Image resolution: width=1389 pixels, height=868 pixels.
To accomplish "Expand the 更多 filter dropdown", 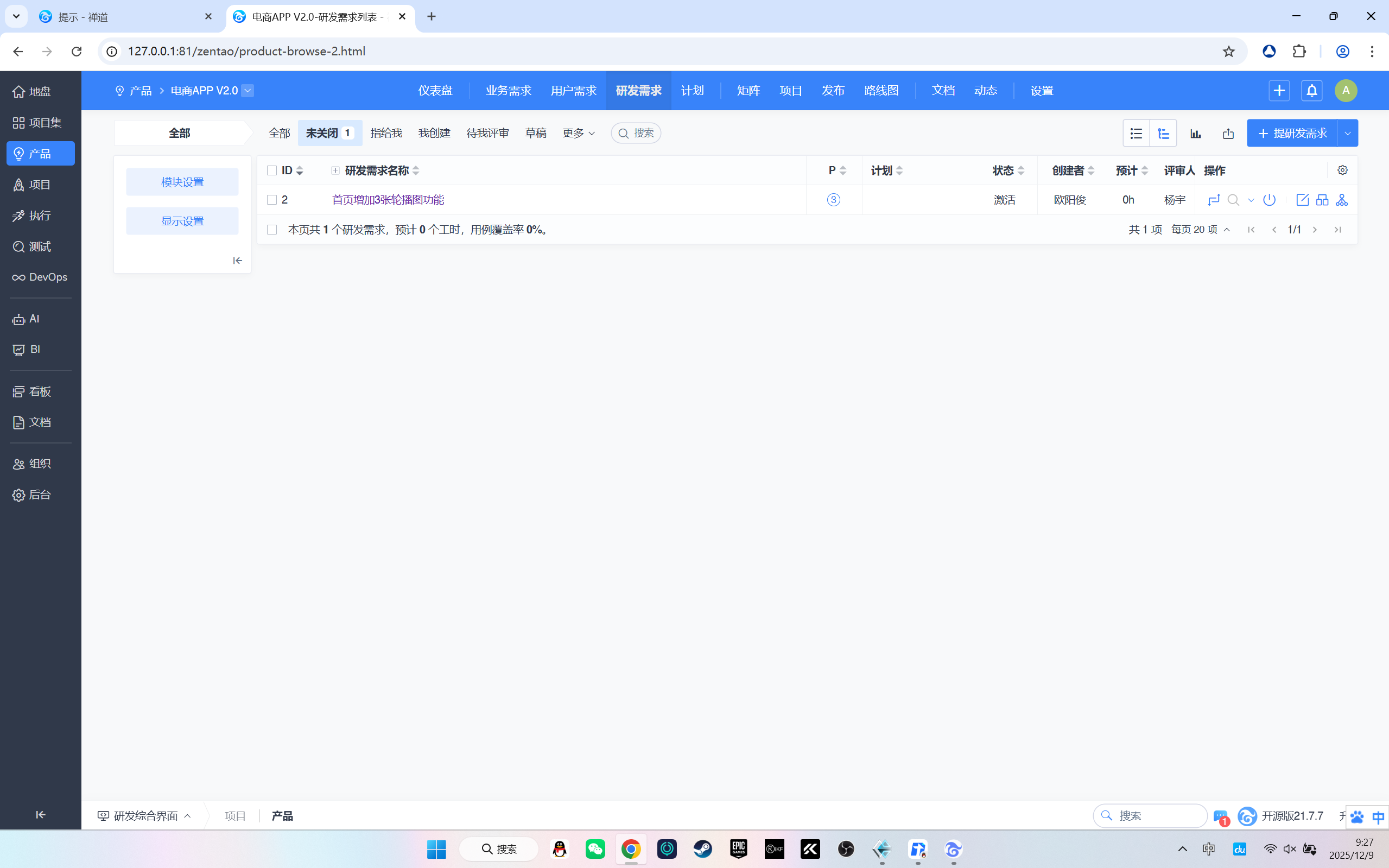I will (578, 133).
